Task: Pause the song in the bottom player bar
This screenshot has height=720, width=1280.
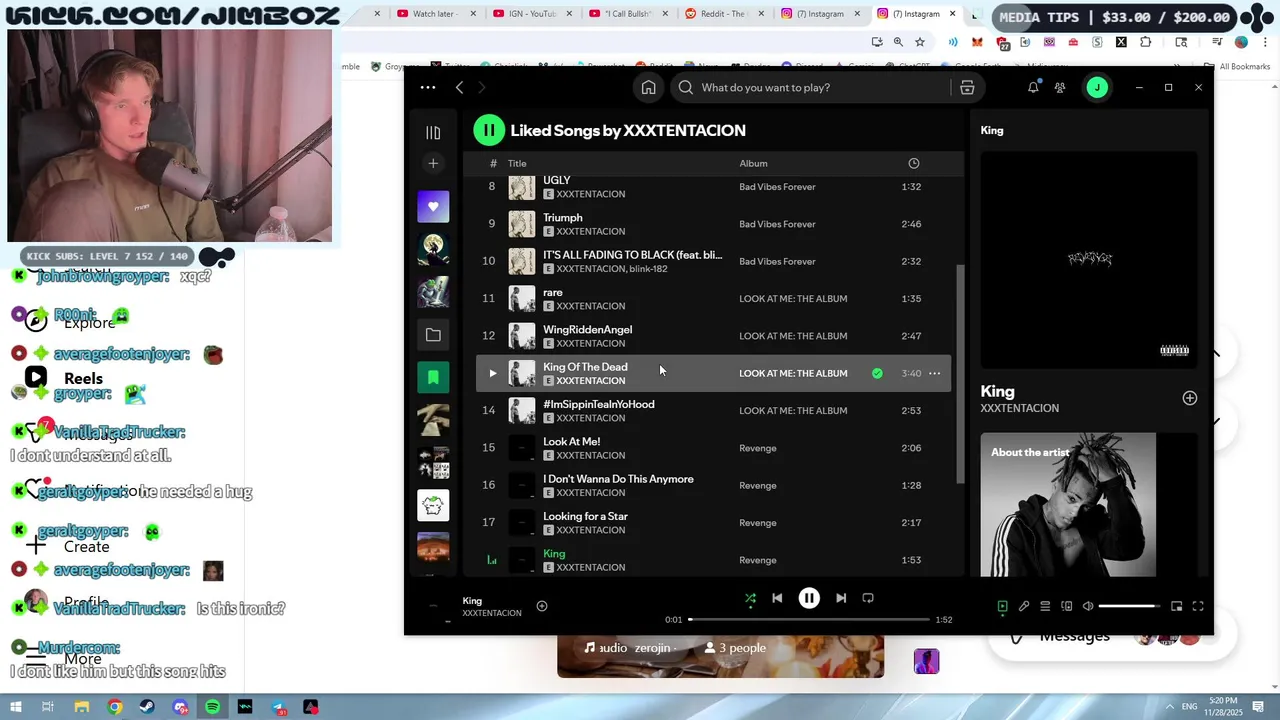Action: pyautogui.click(x=809, y=598)
